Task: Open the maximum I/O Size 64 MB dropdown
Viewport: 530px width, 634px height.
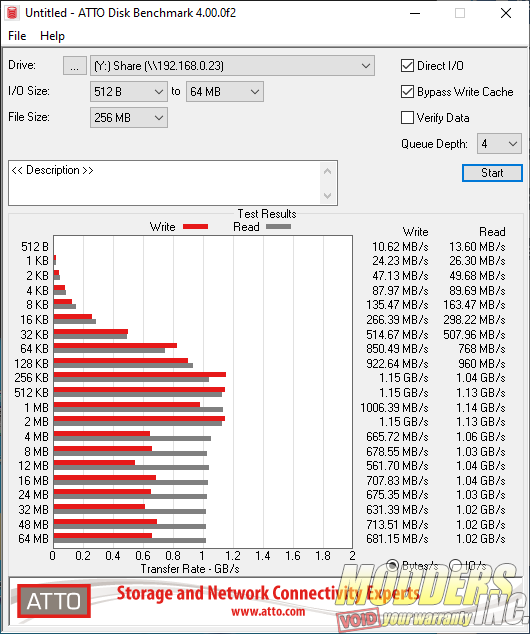Action: tap(225, 92)
